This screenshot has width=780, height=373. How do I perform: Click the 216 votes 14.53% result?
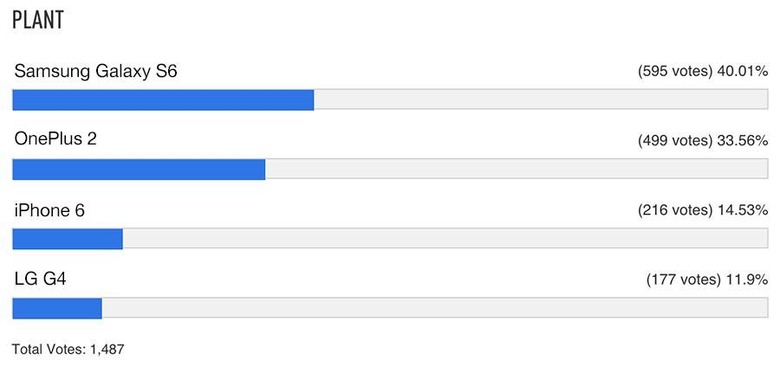(703, 211)
